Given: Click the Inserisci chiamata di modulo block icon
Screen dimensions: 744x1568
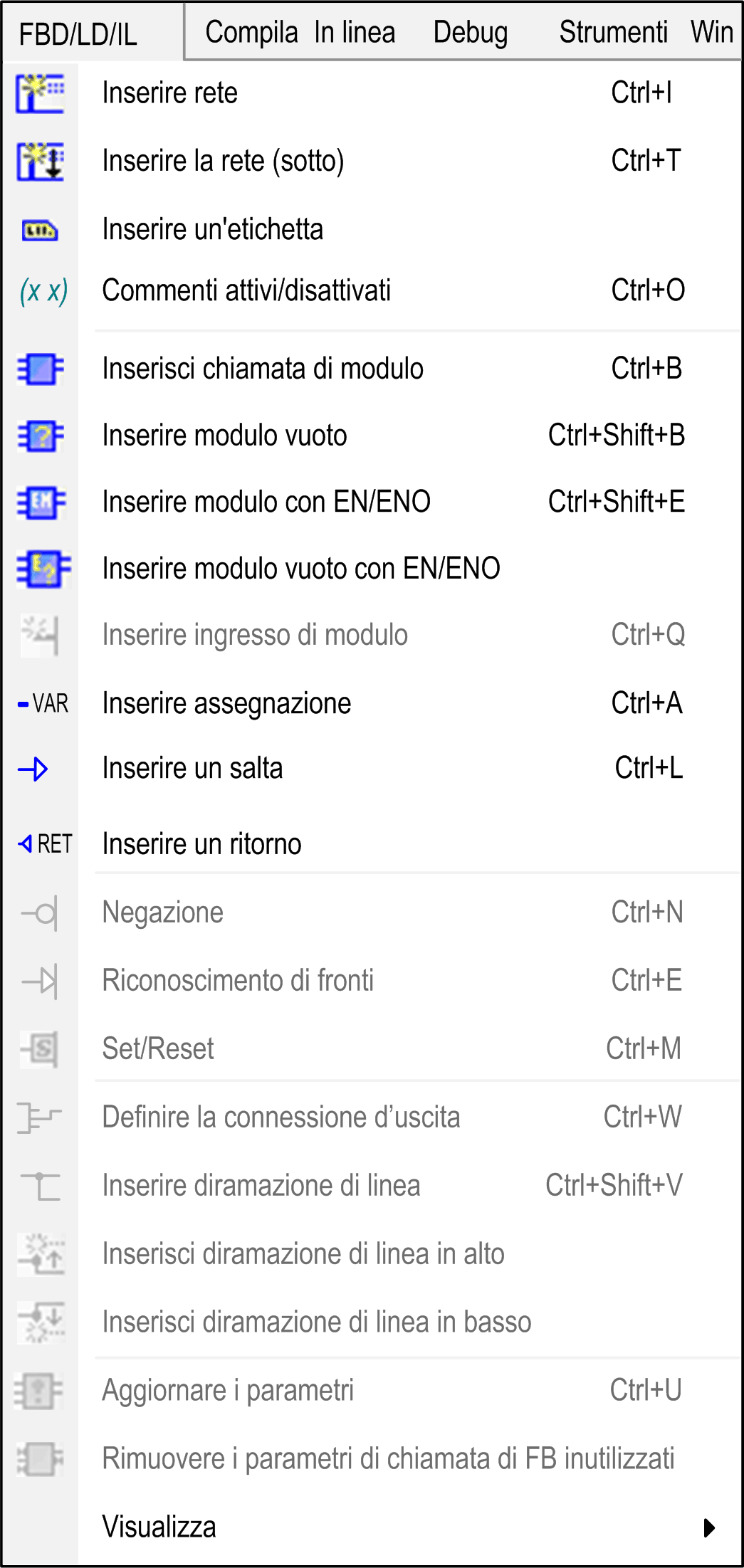Looking at the screenshot, I should click(x=41, y=369).
